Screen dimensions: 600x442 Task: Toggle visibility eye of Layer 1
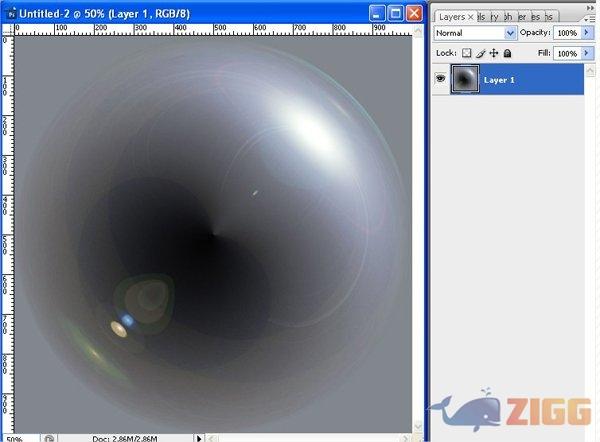click(x=440, y=80)
